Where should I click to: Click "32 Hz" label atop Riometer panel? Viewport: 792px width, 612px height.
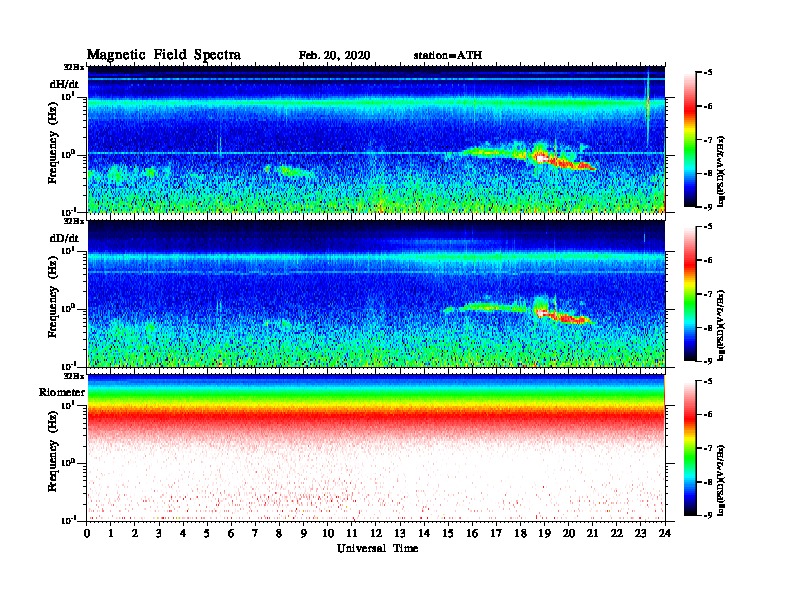click(x=73, y=376)
